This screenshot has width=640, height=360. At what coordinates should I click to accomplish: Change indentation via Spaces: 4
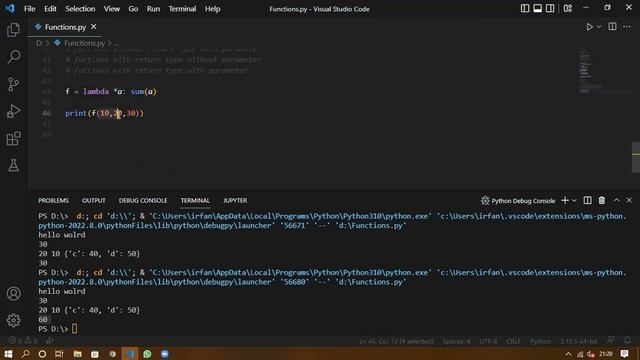[456, 341]
